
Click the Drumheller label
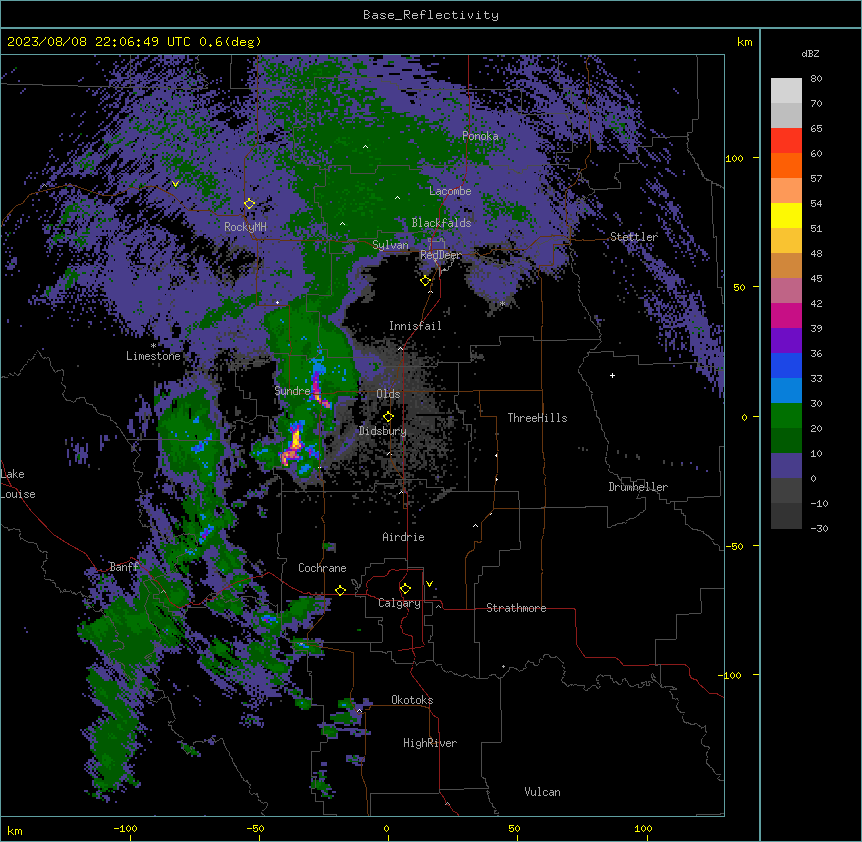(x=638, y=487)
